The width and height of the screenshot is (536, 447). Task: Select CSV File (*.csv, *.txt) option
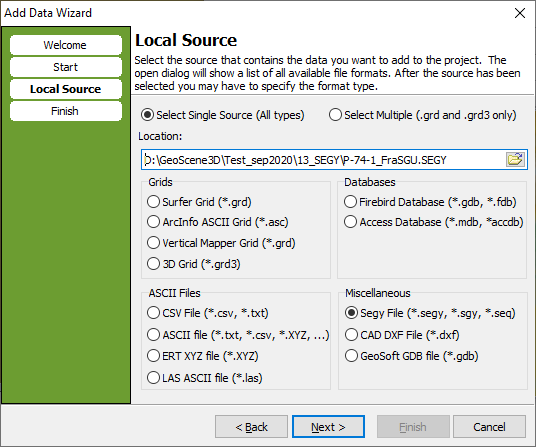point(208,313)
